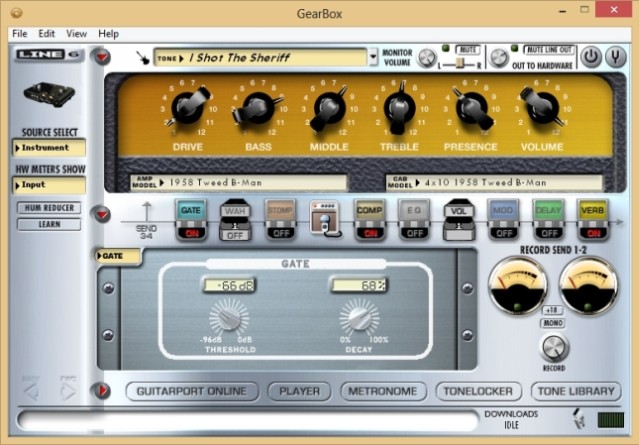Open the Help menu
This screenshot has height=445, width=639.
108,33
